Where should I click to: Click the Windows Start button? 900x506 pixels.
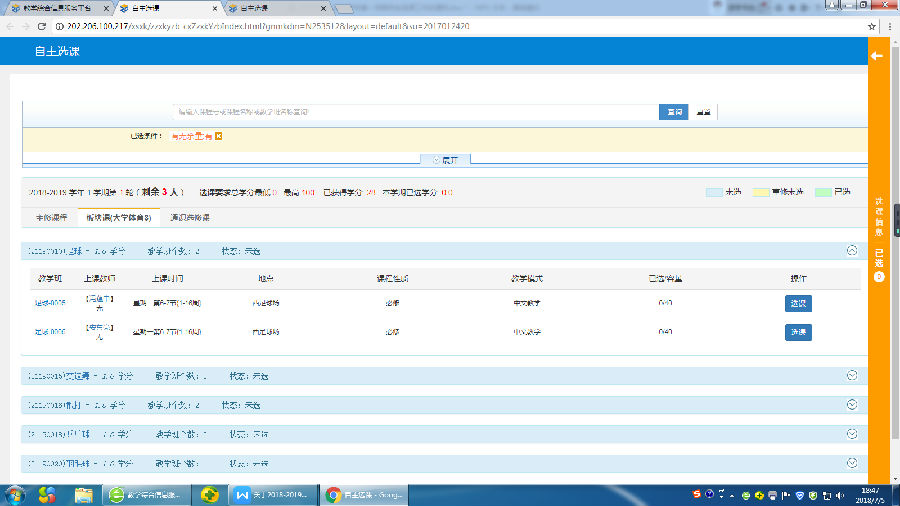click(16, 495)
